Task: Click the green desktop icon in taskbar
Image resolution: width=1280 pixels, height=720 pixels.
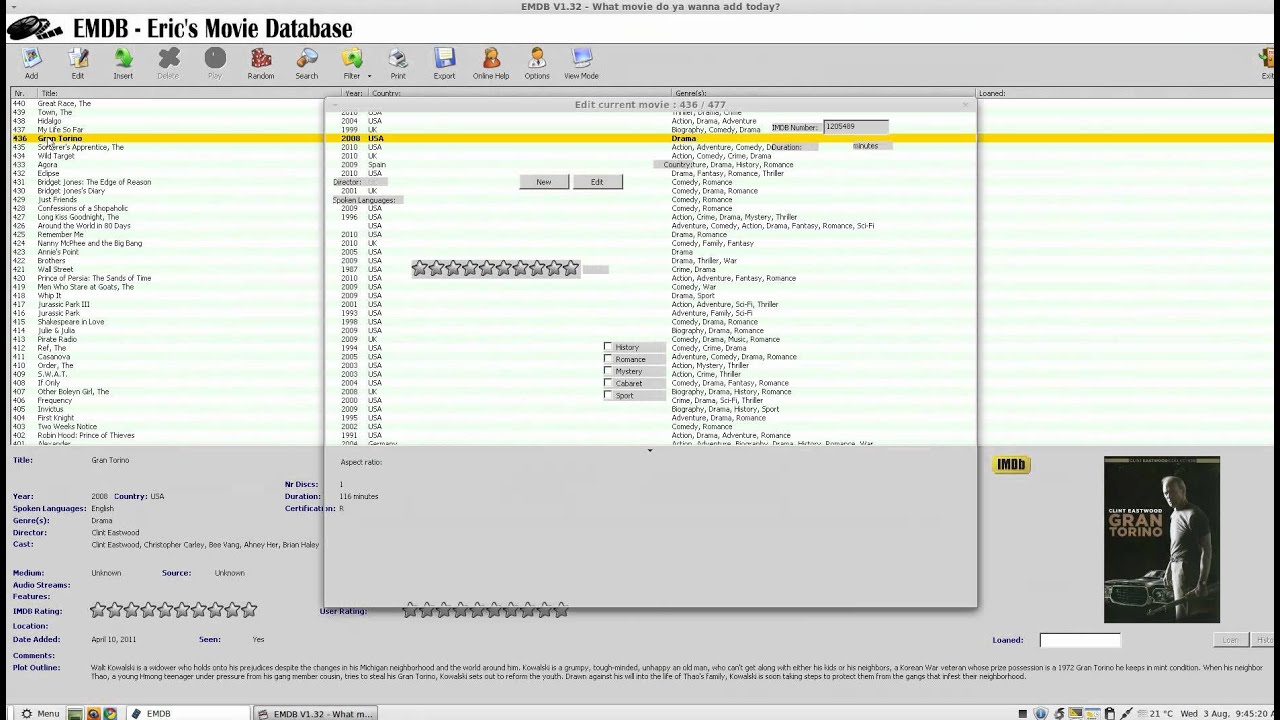Action: pos(77,713)
